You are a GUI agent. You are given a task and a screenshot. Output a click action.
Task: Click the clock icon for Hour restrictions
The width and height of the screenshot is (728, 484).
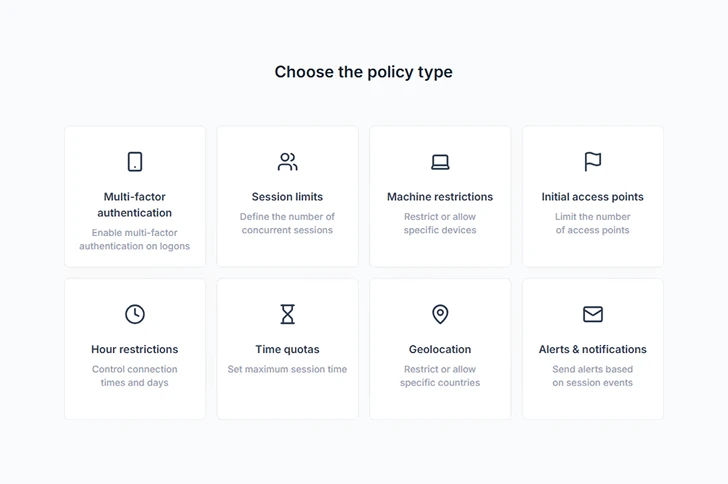(135, 314)
